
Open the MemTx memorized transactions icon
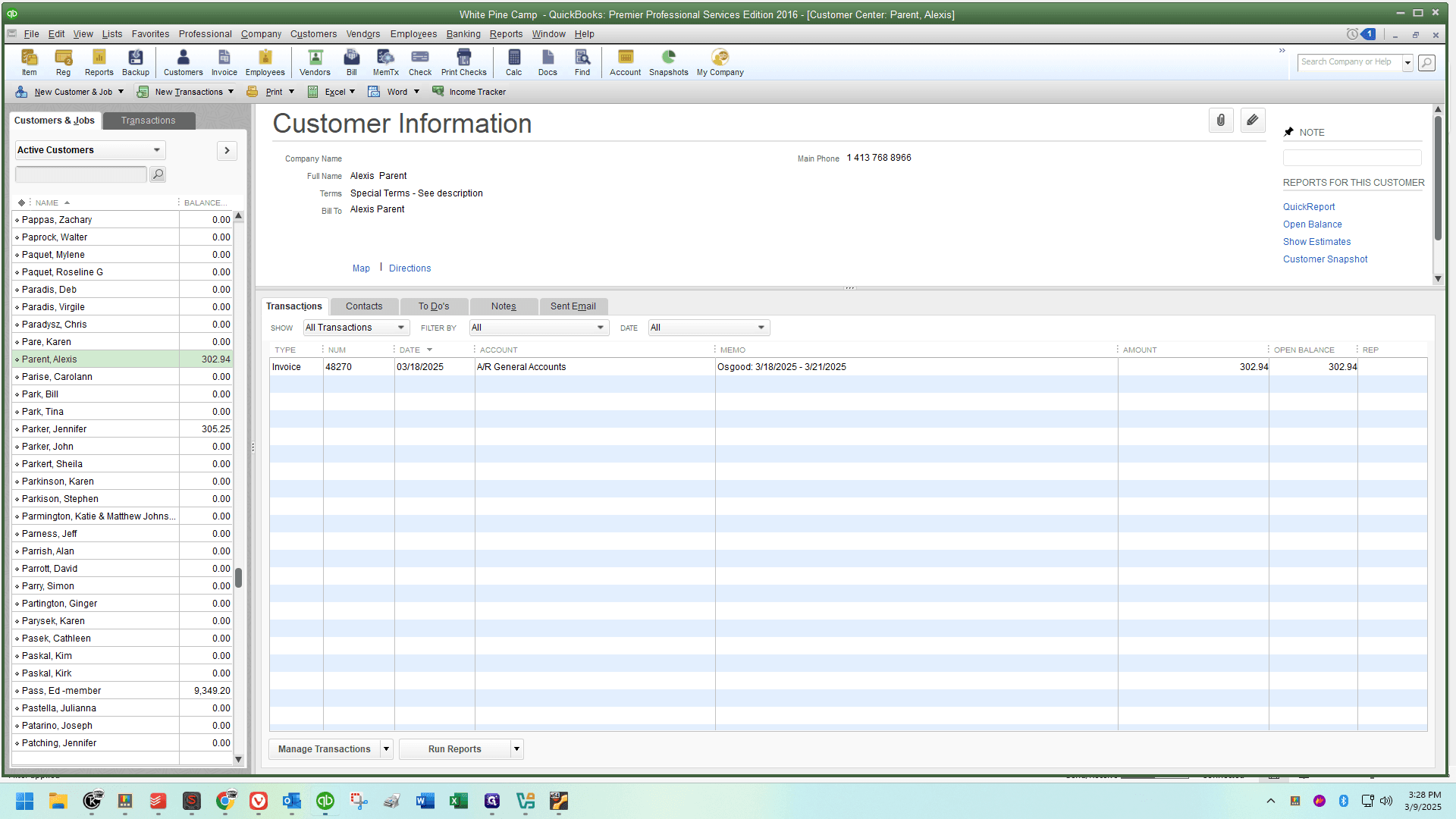[x=385, y=62]
